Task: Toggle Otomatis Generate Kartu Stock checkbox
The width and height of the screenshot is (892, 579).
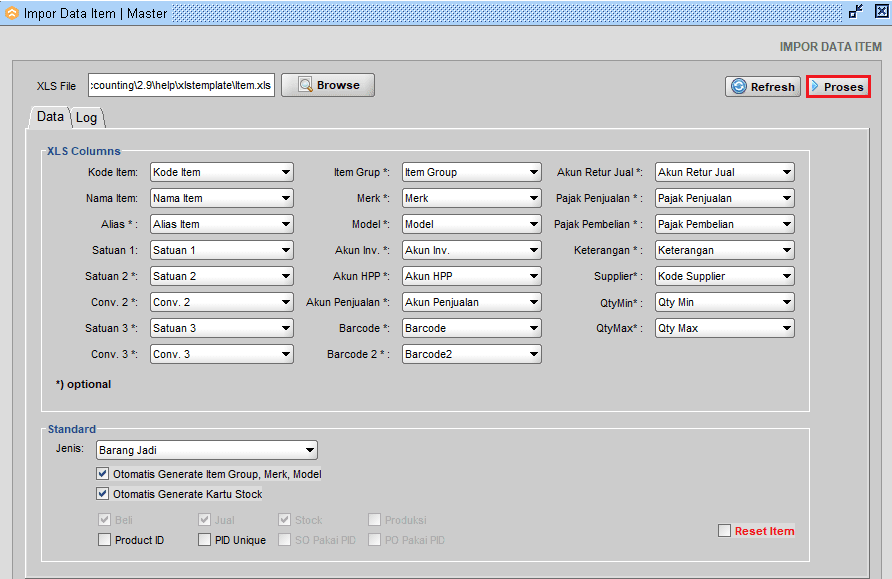Action: click(104, 494)
